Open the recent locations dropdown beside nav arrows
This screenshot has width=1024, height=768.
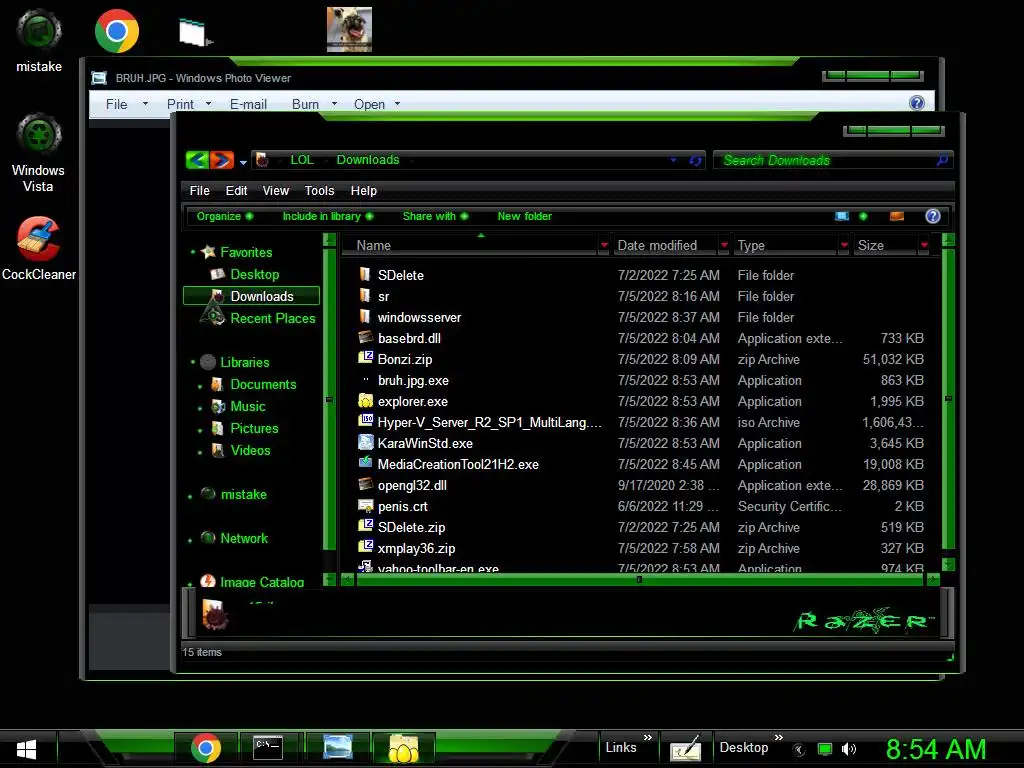243,161
